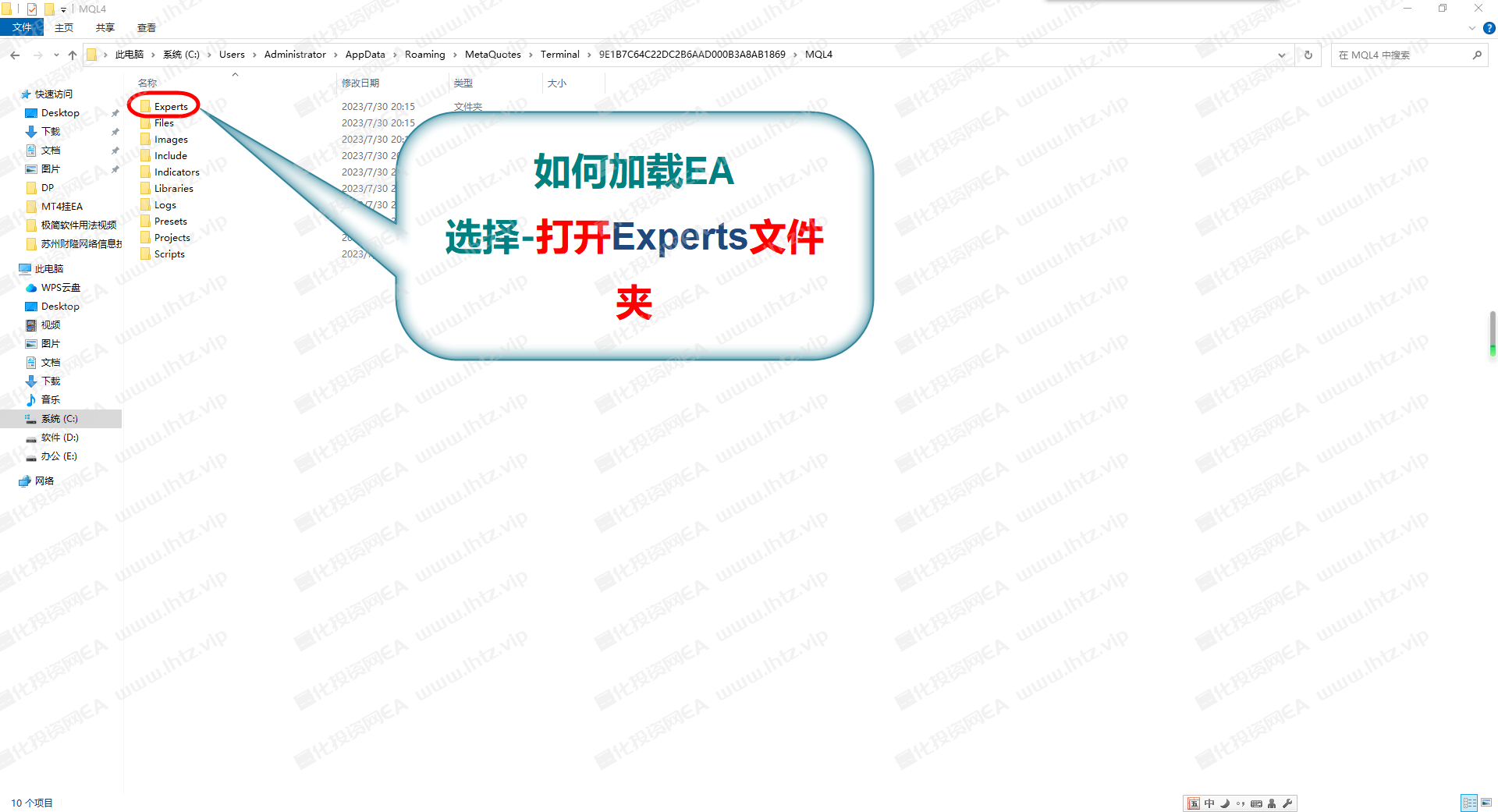Image resolution: width=1498 pixels, height=812 pixels.
Task: Click IME 中 language indicator in tray
Action: point(1209,803)
